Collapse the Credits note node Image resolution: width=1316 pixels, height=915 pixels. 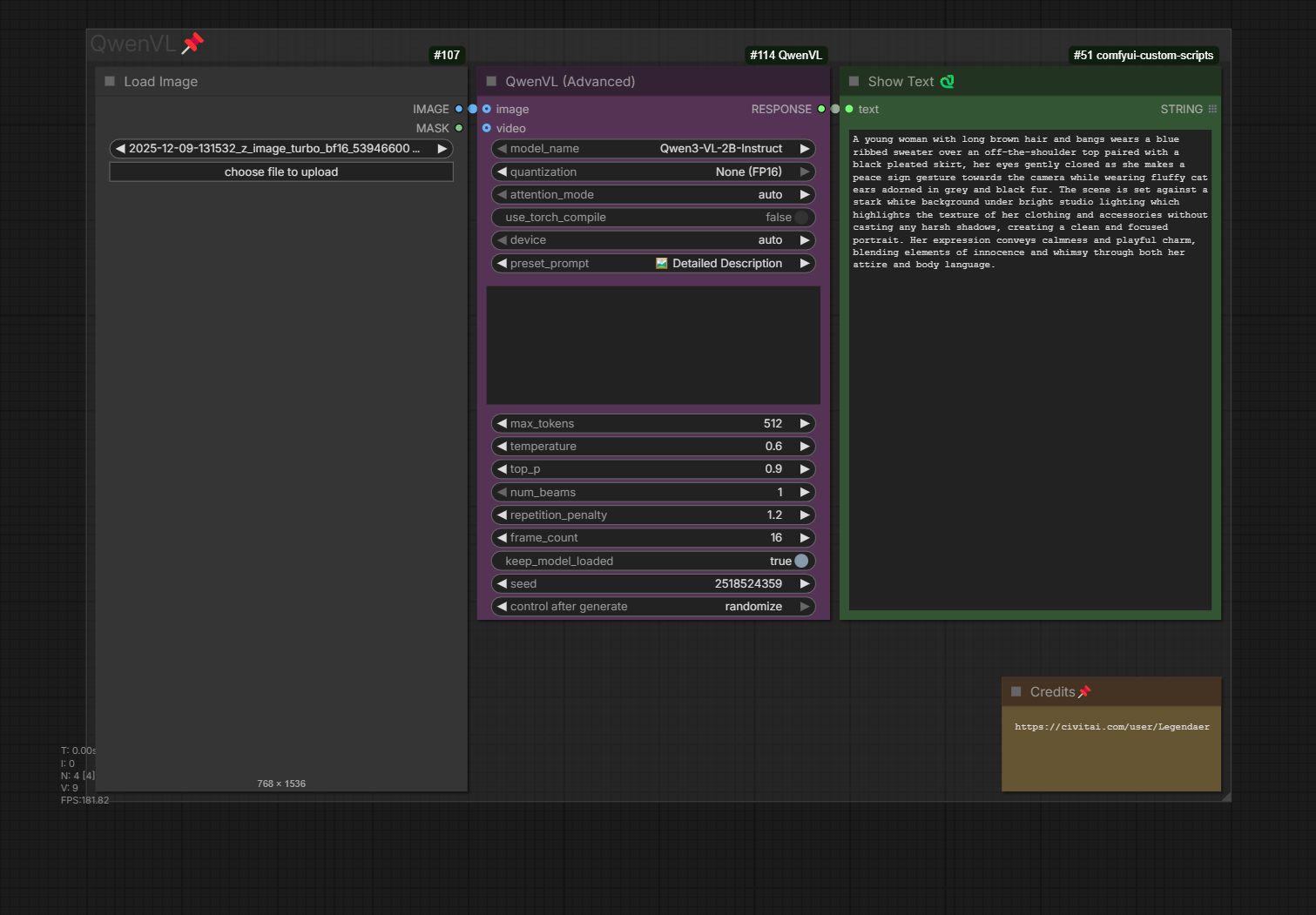[x=1016, y=691]
